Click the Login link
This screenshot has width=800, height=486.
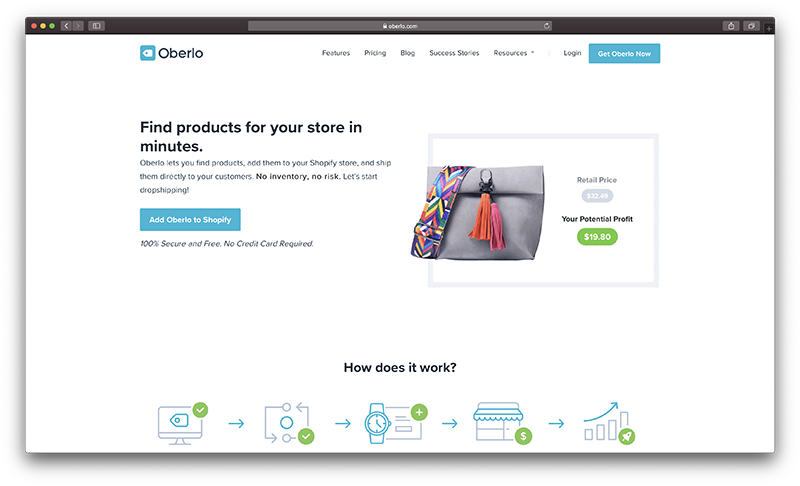point(572,53)
